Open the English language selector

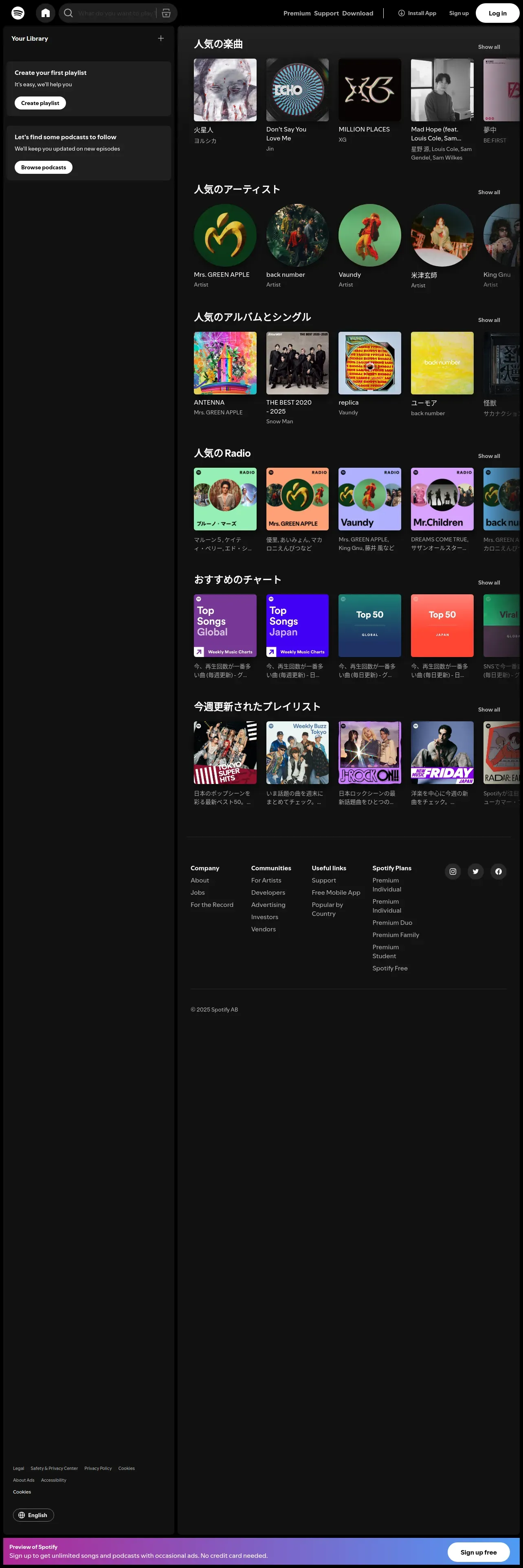coord(33,1515)
